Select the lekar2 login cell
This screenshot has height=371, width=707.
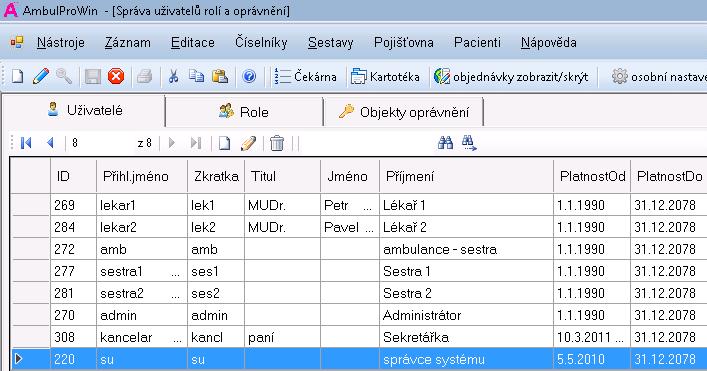click(142, 227)
